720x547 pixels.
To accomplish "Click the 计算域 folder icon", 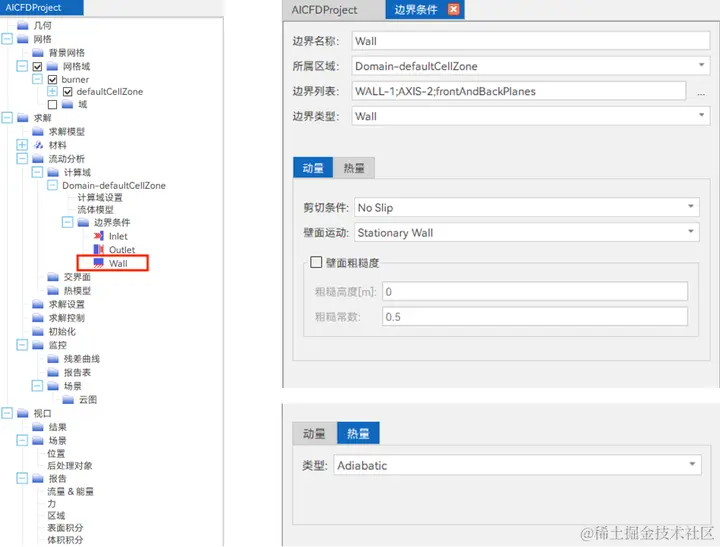I will tap(53, 172).
